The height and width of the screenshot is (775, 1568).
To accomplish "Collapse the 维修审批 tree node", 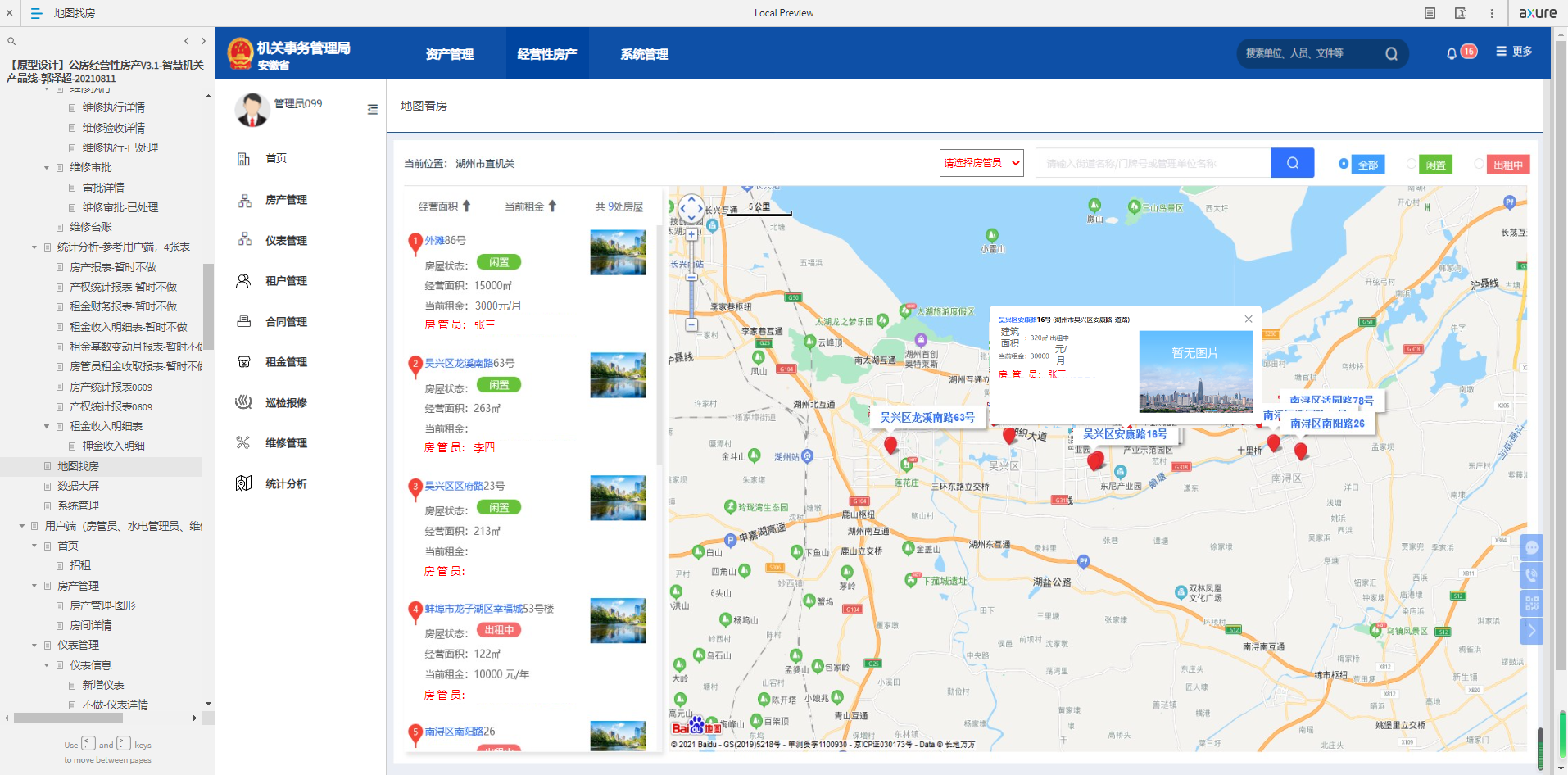I will (47, 168).
